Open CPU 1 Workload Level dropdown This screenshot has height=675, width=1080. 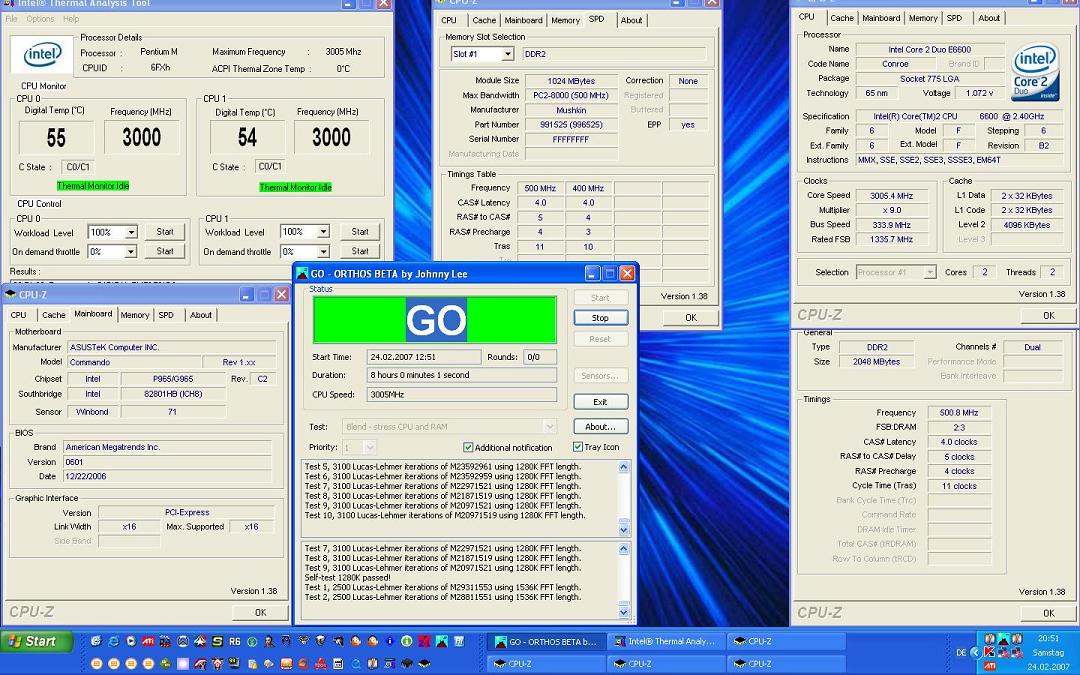322,232
